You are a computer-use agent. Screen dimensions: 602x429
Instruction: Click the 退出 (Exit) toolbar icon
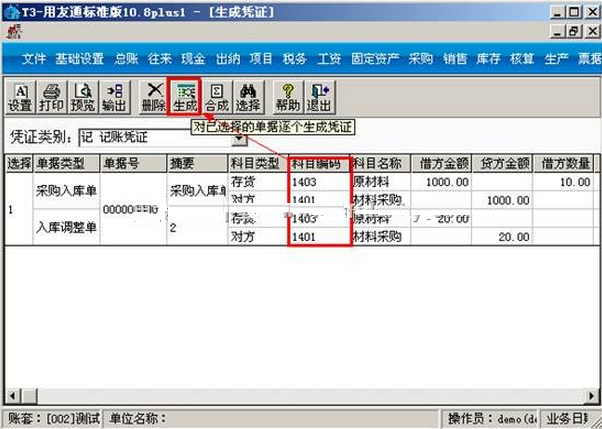click(x=319, y=96)
